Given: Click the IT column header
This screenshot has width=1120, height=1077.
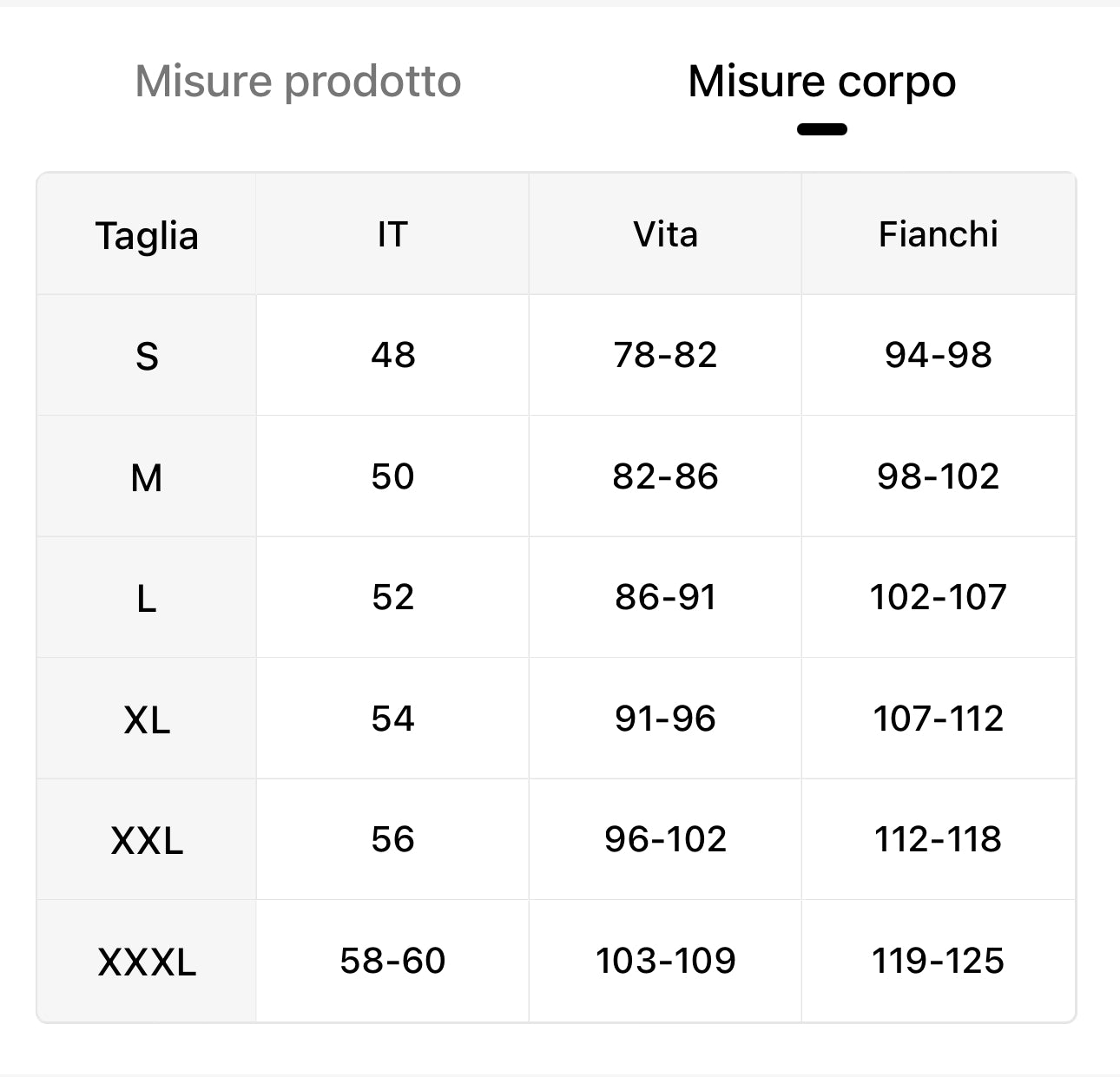Looking at the screenshot, I should click(392, 234).
